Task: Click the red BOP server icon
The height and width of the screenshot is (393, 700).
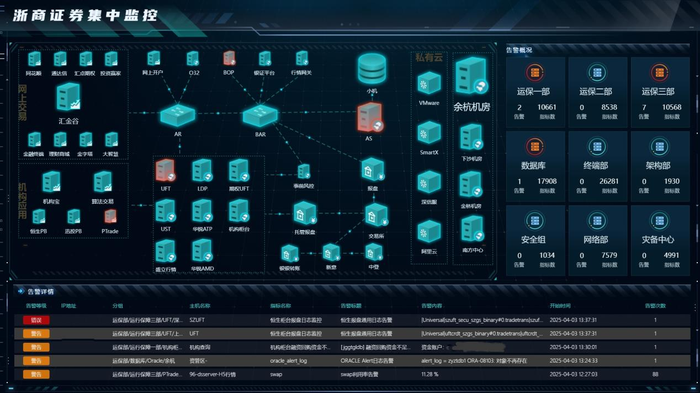Action: tap(229, 59)
